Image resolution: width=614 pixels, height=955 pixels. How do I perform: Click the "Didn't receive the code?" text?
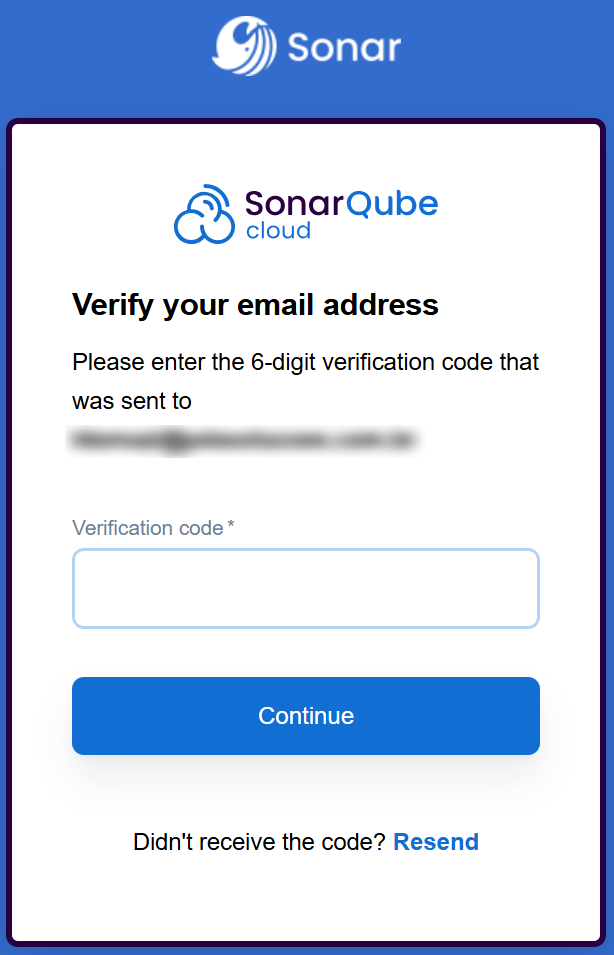point(259,842)
